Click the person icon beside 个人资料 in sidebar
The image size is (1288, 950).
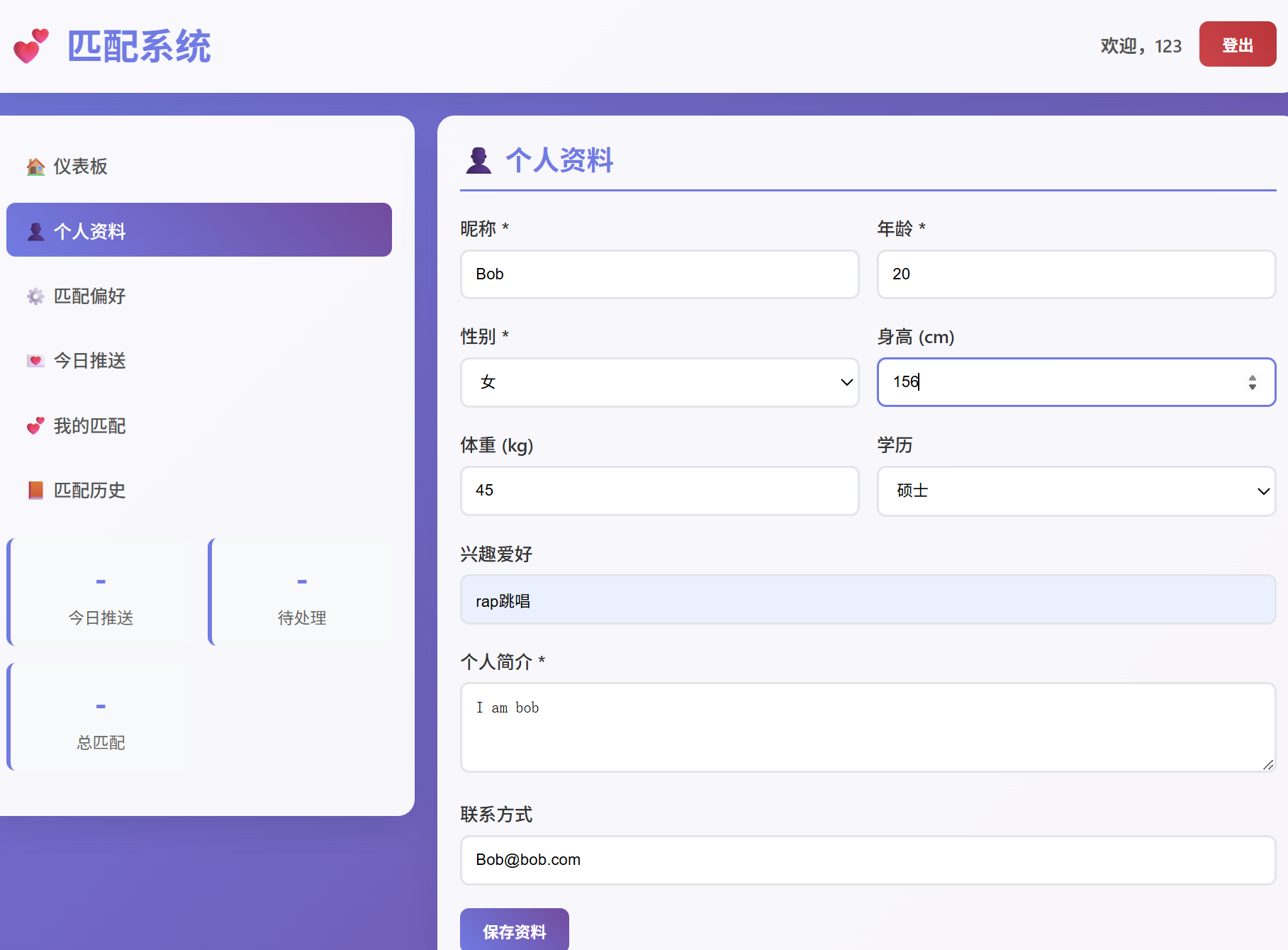[x=35, y=231]
